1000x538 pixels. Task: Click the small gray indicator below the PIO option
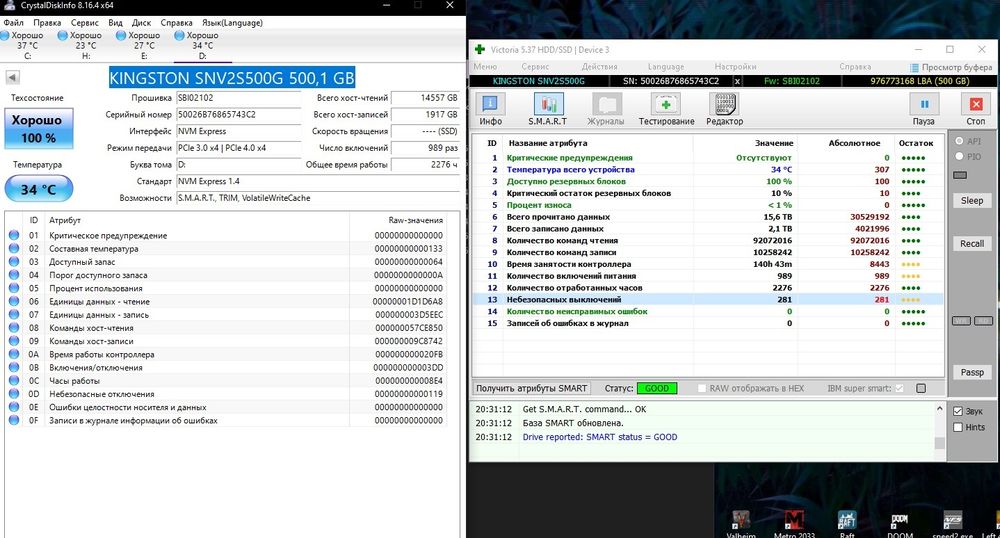pyautogui.click(x=960, y=175)
